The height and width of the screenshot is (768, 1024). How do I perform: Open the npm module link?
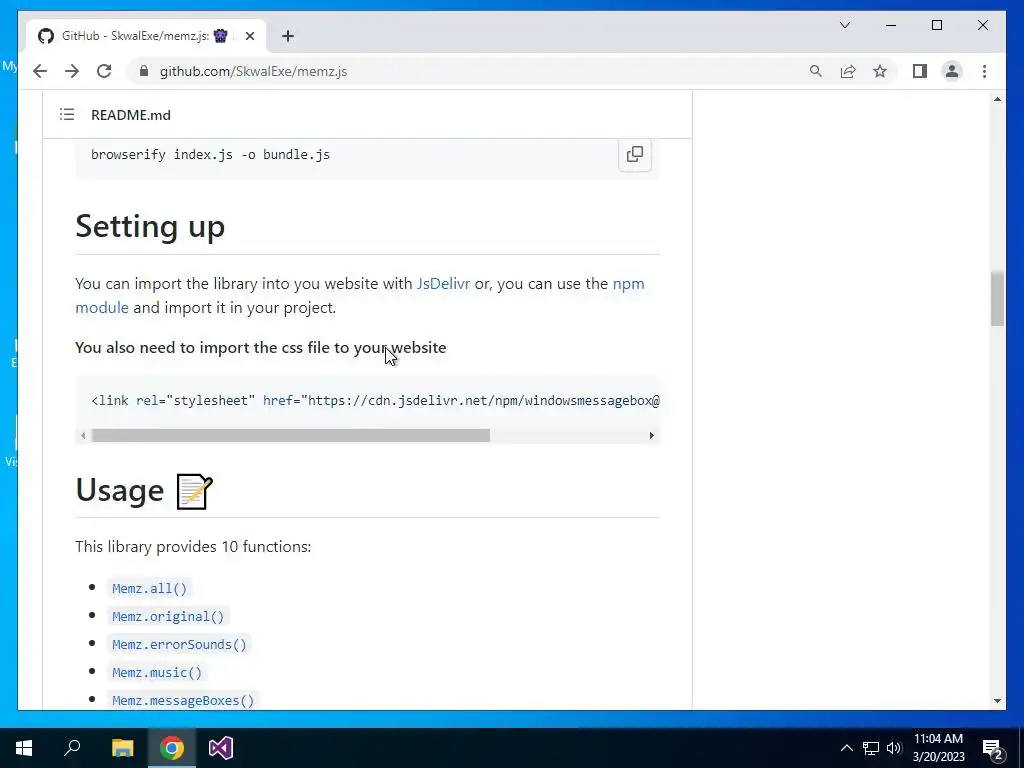pos(360,295)
